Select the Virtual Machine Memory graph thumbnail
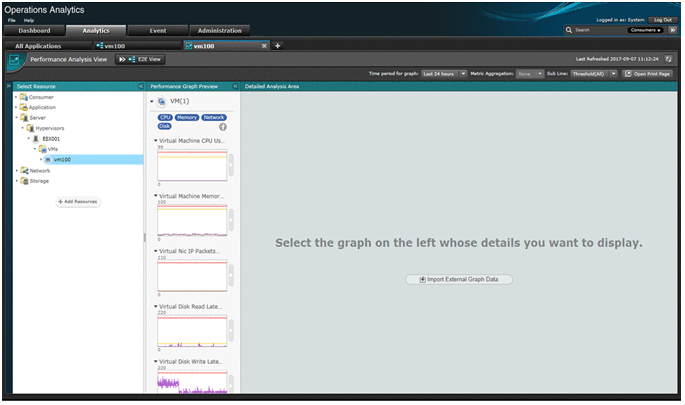Viewport: 685px width, 405px height. click(x=192, y=221)
